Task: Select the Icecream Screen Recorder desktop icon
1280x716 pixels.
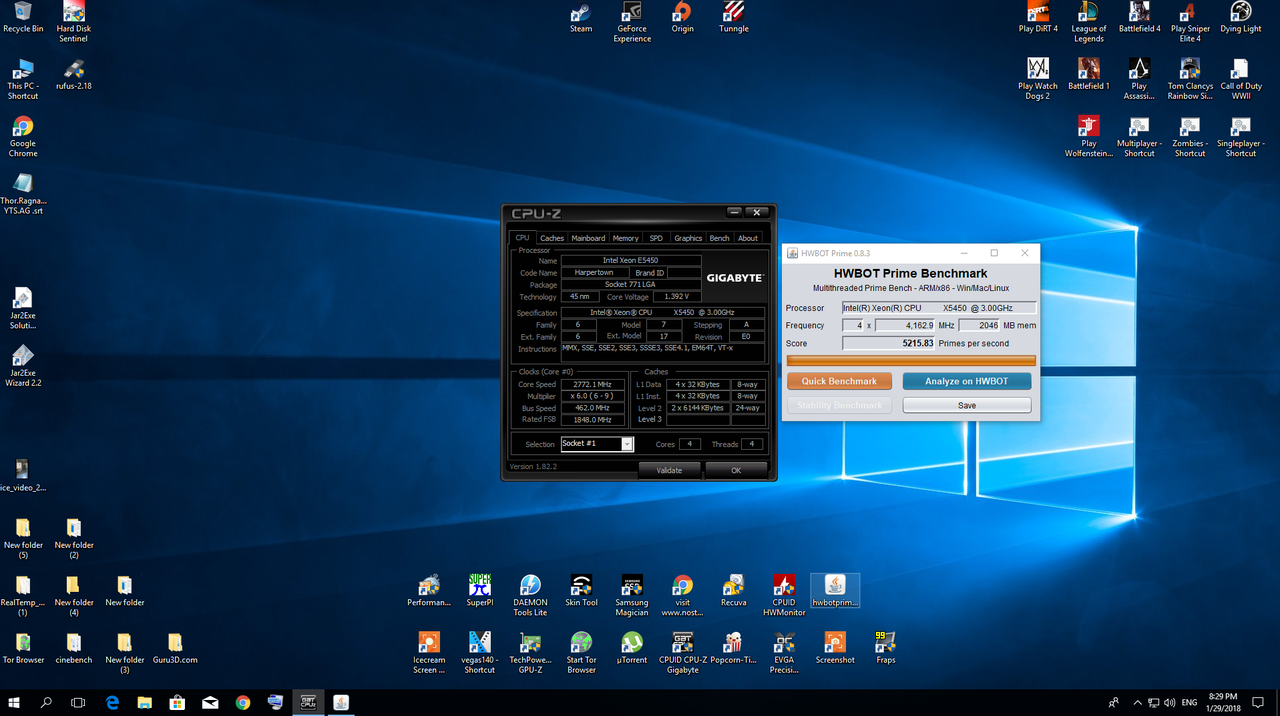Action: [x=429, y=652]
